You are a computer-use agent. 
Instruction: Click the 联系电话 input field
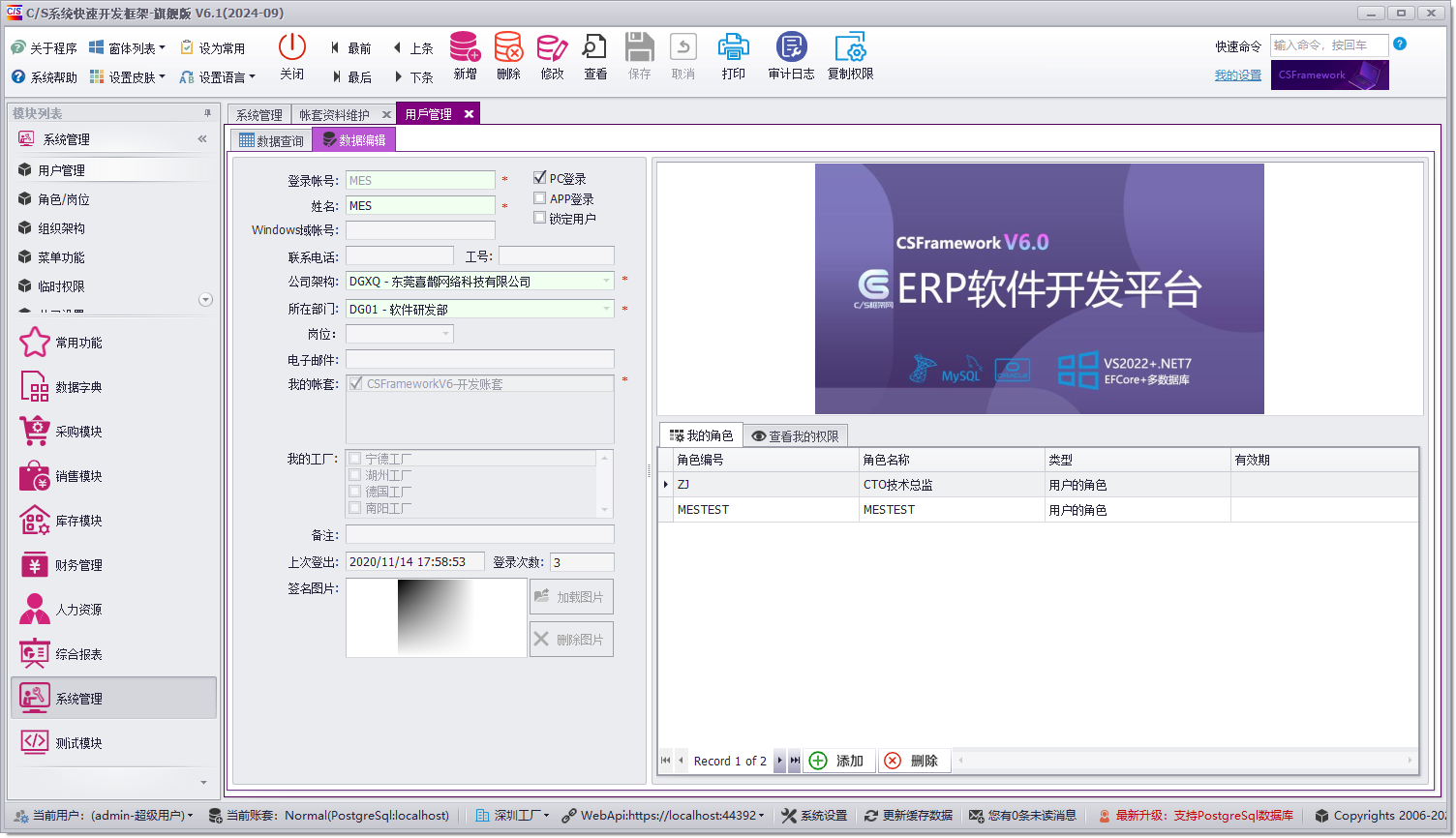(397, 254)
